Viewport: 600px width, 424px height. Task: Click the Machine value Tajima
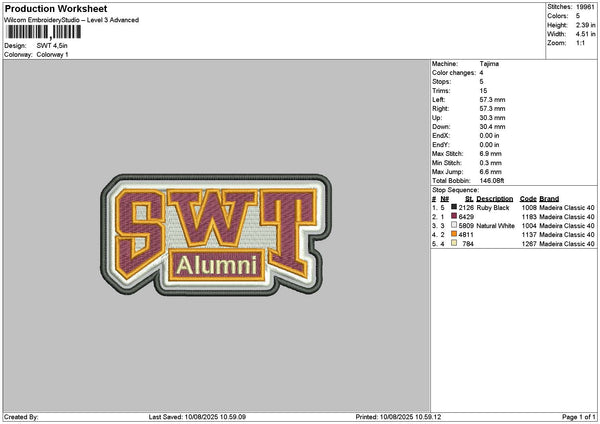[x=489, y=64]
